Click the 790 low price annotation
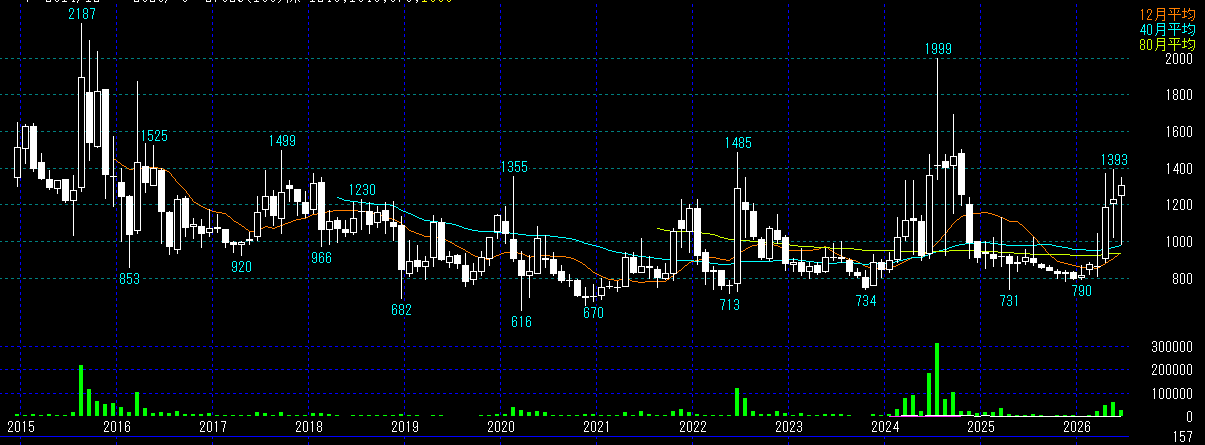Image resolution: width=1205 pixels, height=445 pixels. pyautogui.click(x=1081, y=291)
